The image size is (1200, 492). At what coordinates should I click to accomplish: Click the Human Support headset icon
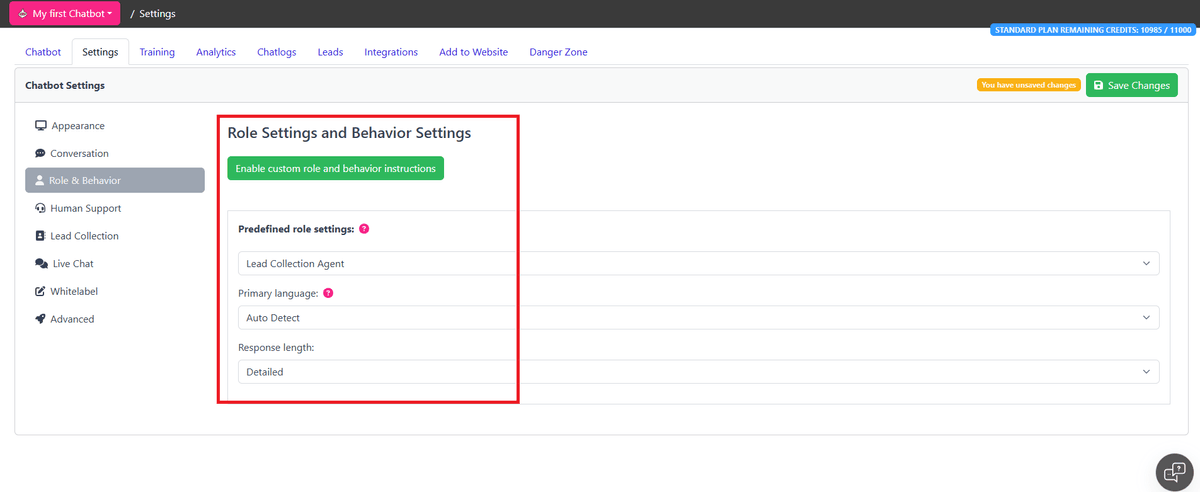click(x=40, y=209)
